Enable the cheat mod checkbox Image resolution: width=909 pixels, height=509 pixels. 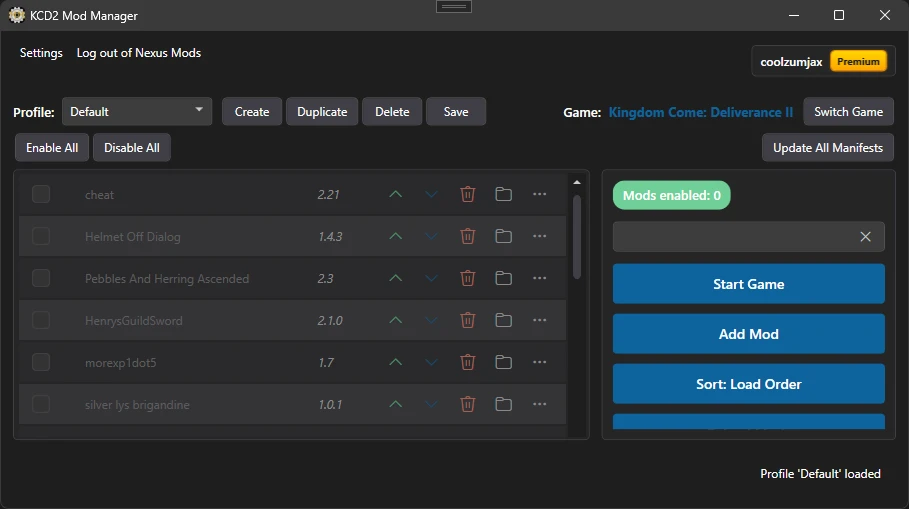[x=41, y=194]
